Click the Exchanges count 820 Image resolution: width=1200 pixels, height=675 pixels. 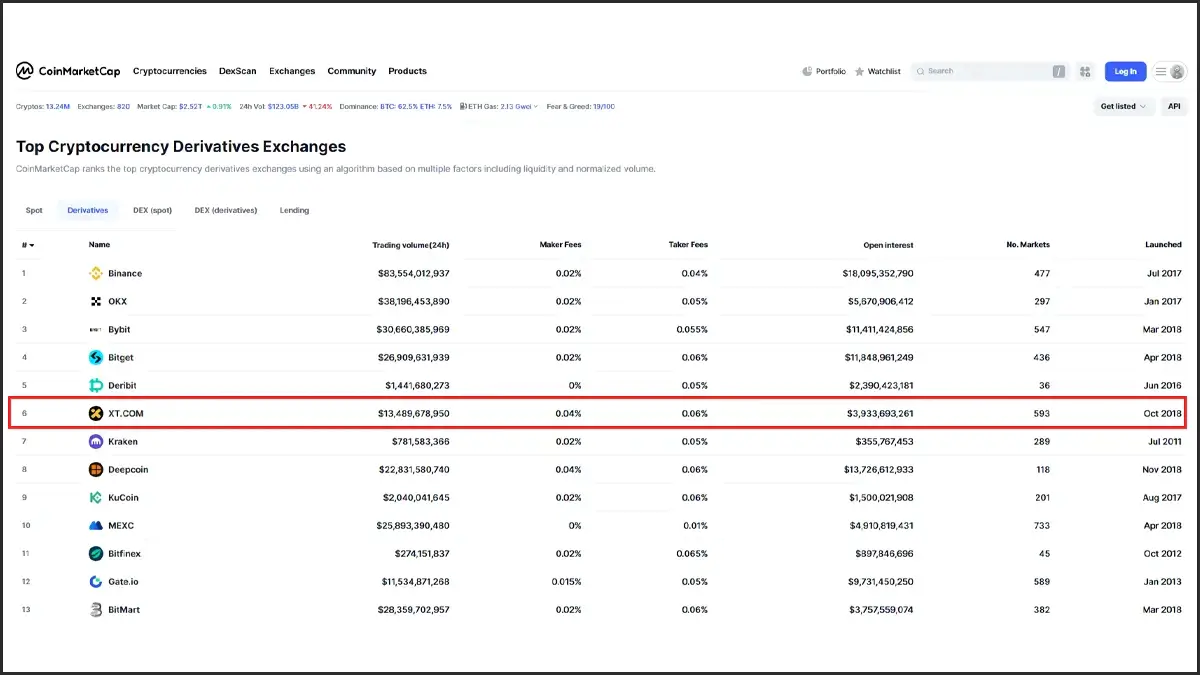[x=123, y=106]
